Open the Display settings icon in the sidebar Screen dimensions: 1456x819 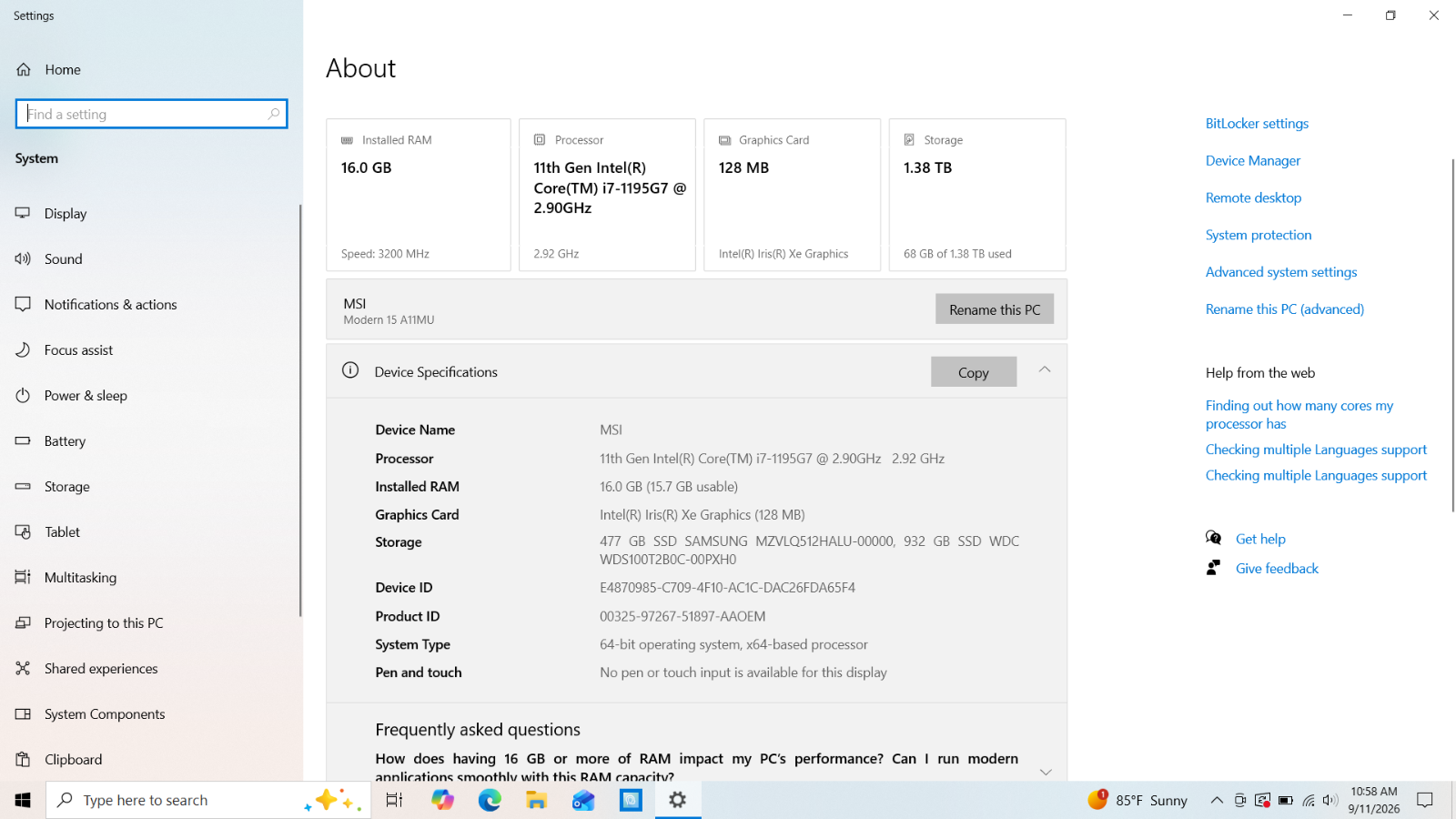tap(23, 213)
